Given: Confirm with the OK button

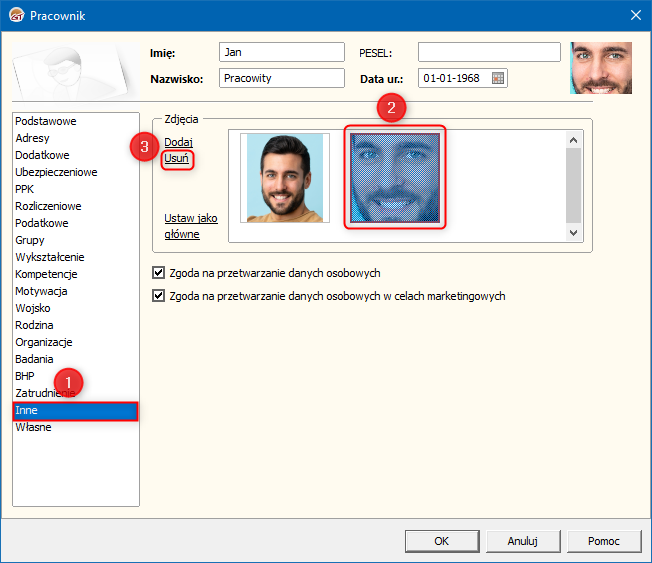Looking at the screenshot, I should (442, 541).
